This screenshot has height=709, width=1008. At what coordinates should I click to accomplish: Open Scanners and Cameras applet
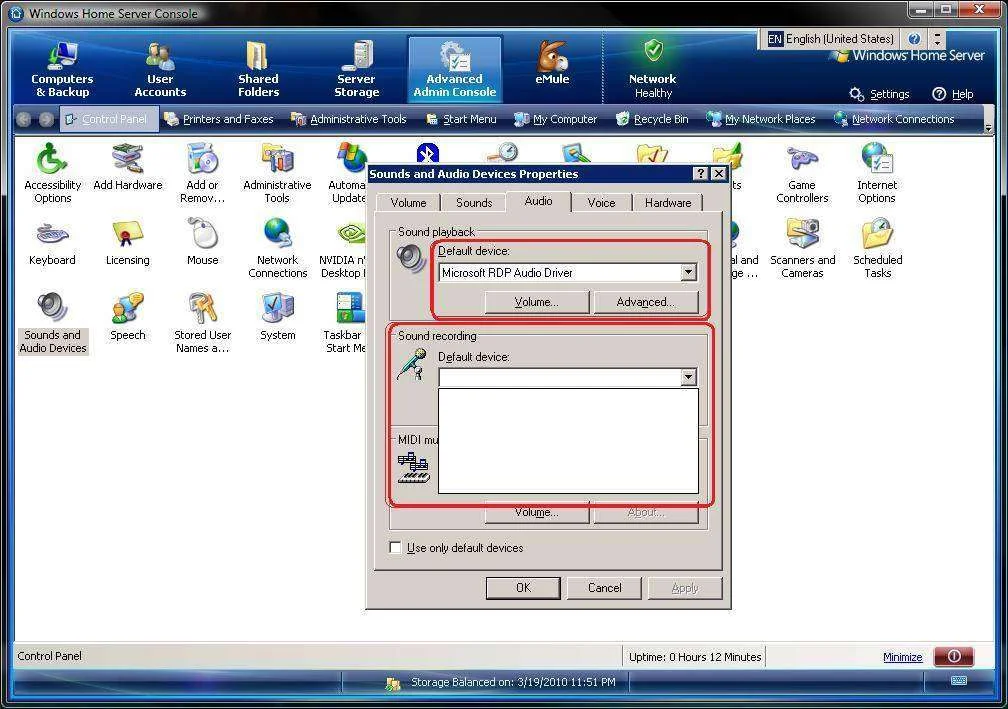coord(802,248)
